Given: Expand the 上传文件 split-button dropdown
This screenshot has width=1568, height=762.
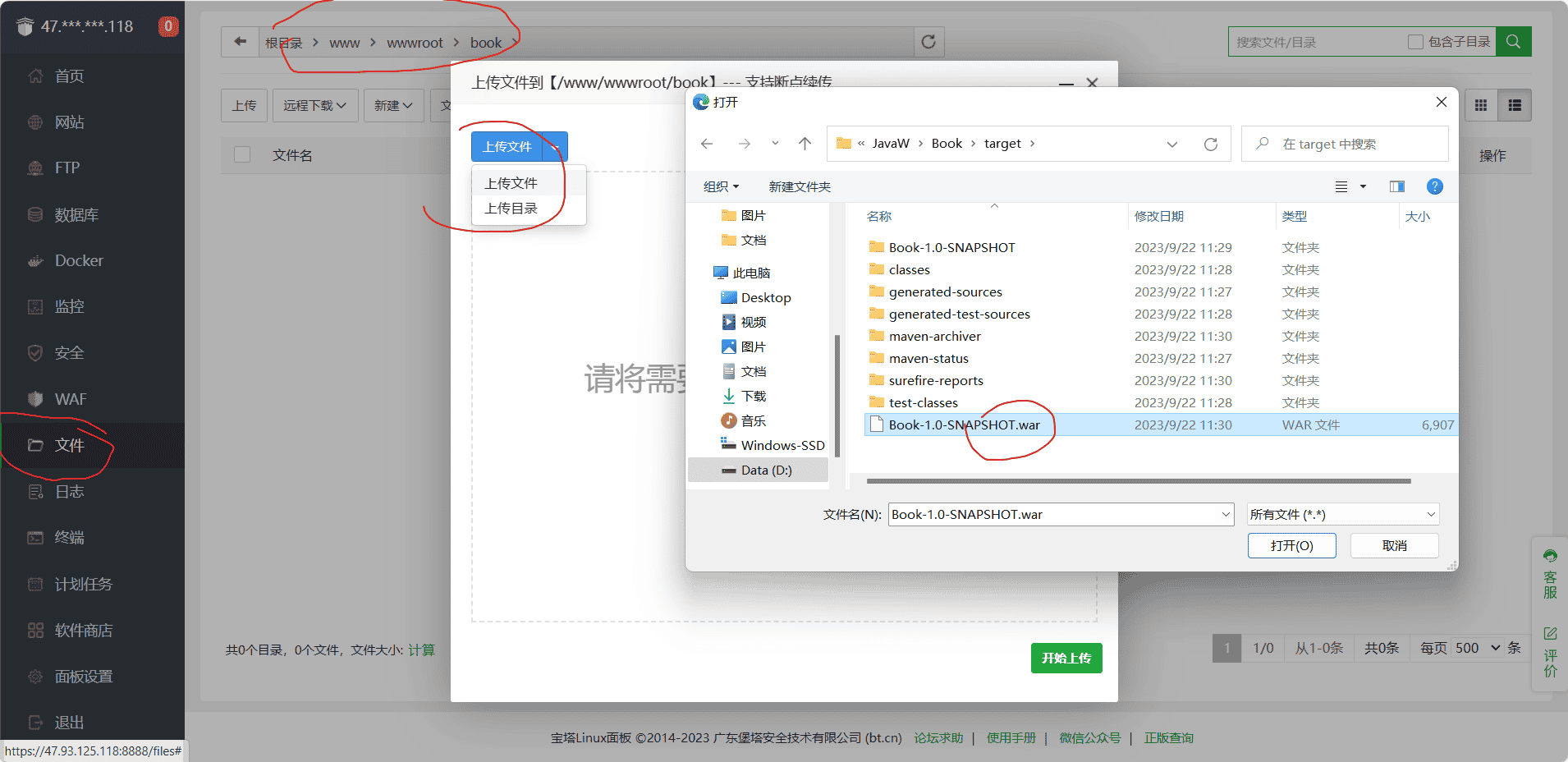Looking at the screenshot, I should click(555, 146).
